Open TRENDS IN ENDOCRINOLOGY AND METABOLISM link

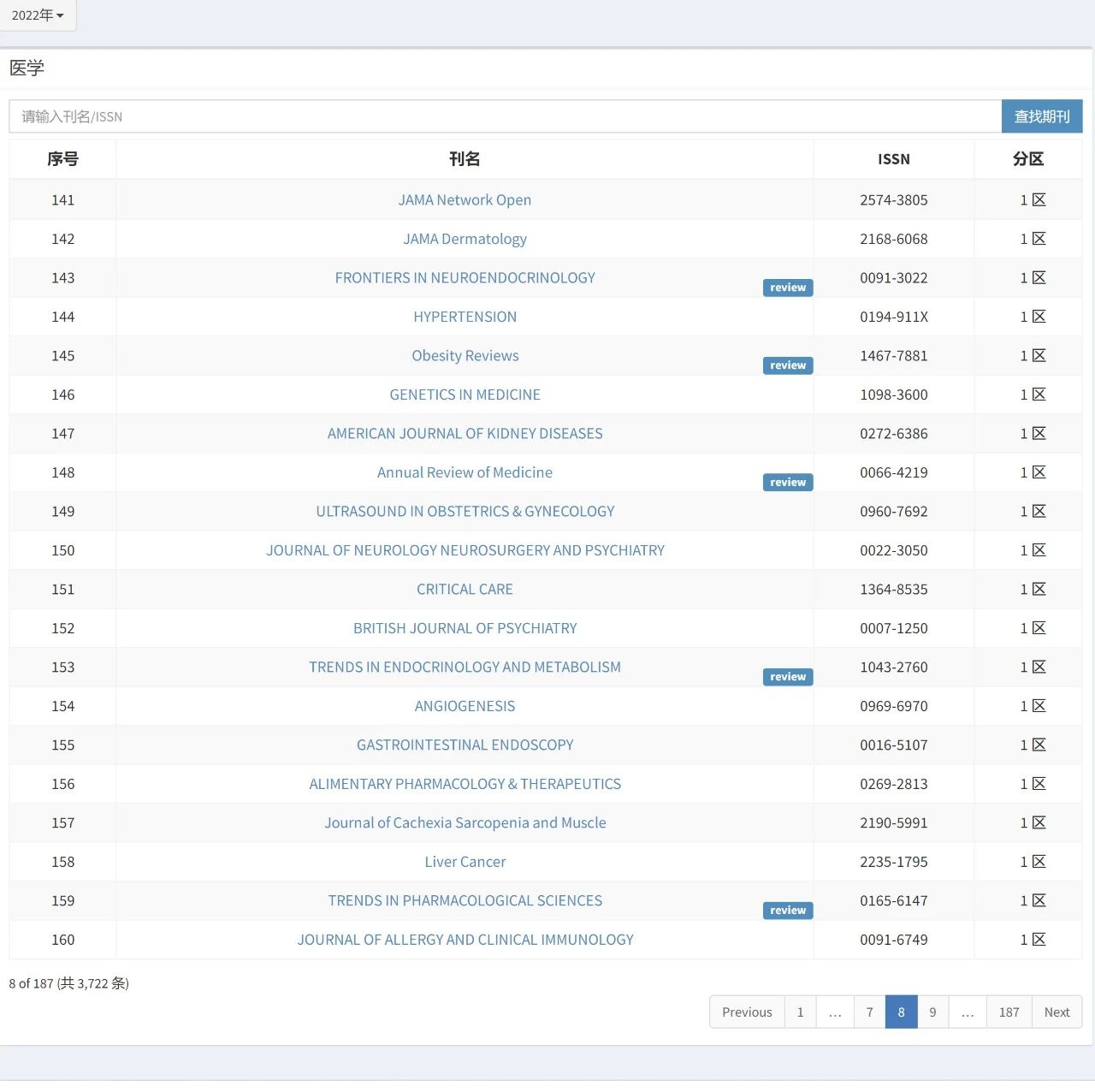[x=465, y=668]
